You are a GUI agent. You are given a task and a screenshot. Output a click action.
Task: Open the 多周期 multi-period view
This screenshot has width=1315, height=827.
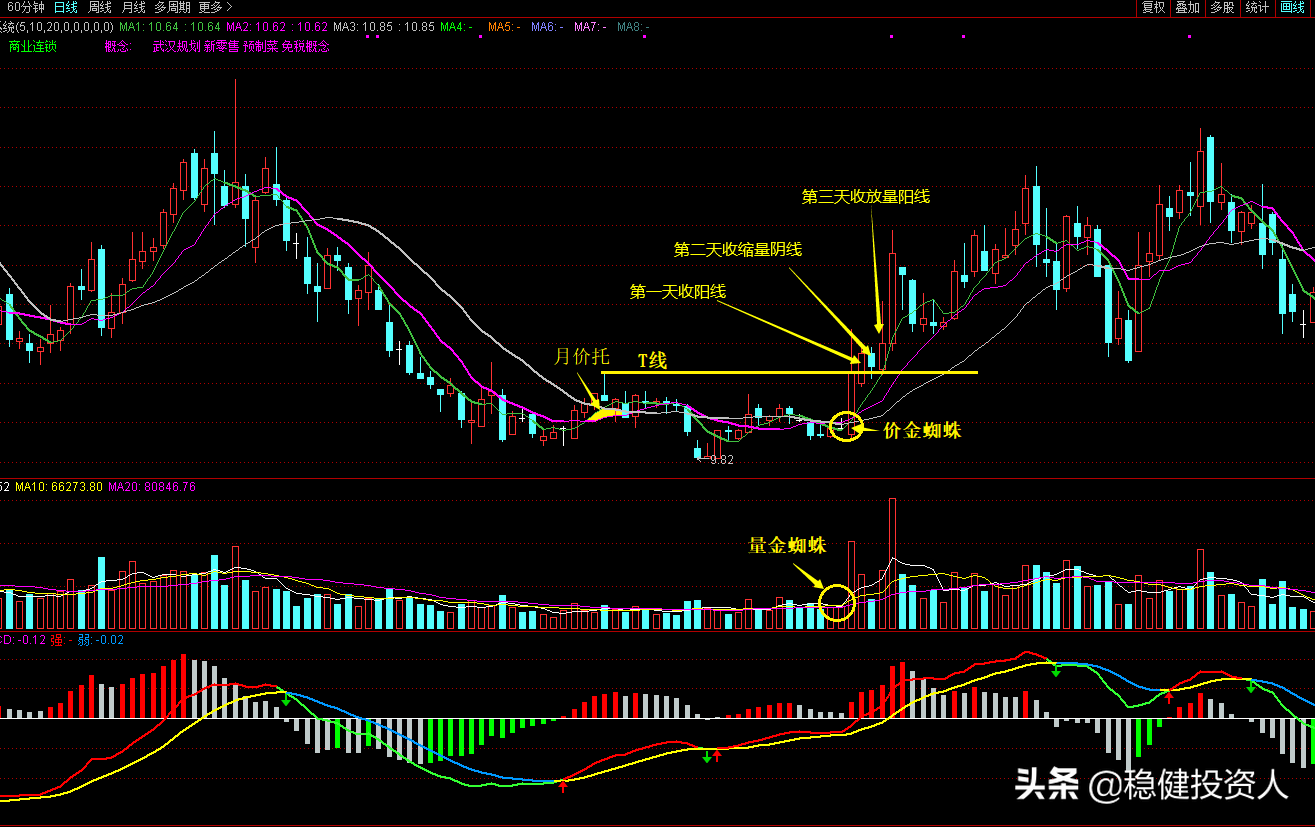pos(172,8)
